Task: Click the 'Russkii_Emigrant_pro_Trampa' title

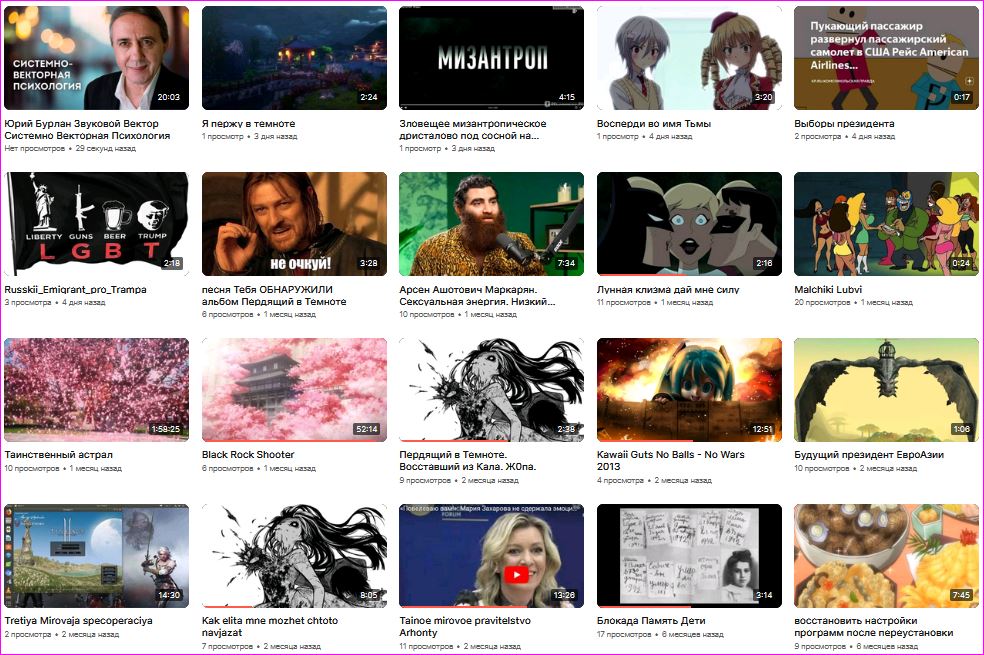Action: click(75, 290)
